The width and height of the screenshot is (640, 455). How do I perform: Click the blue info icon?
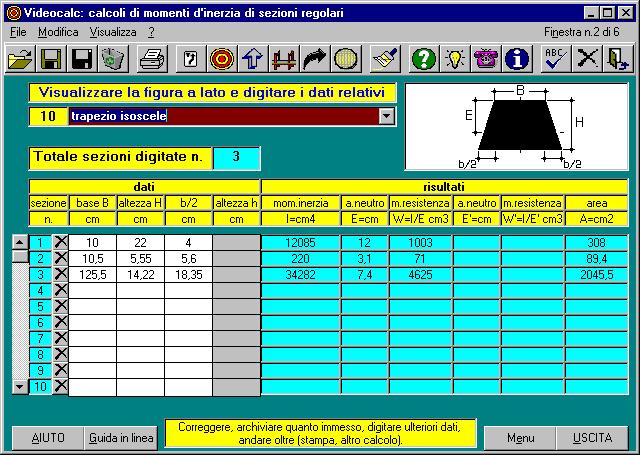click(517, 59)
